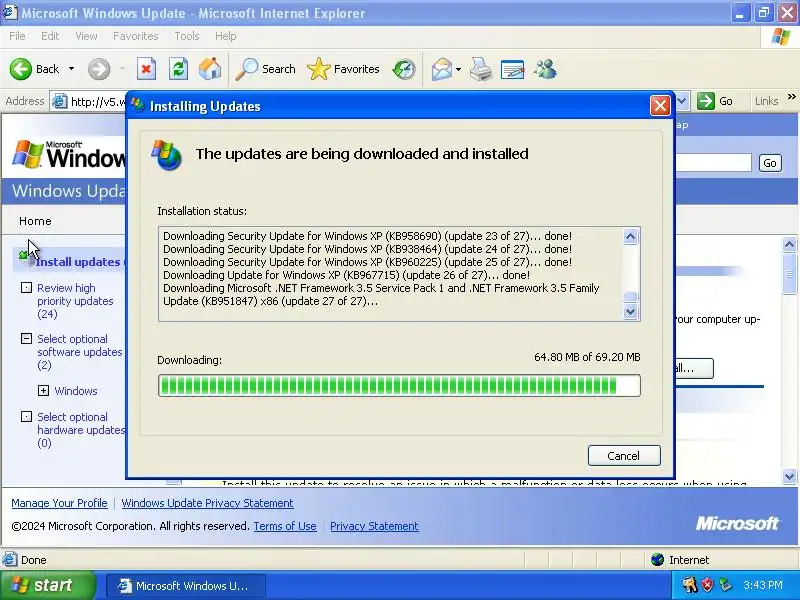The image size is (800, 600).
Task: Select Microsoft Windows Update taskbar button
Action: pos(186,586)
